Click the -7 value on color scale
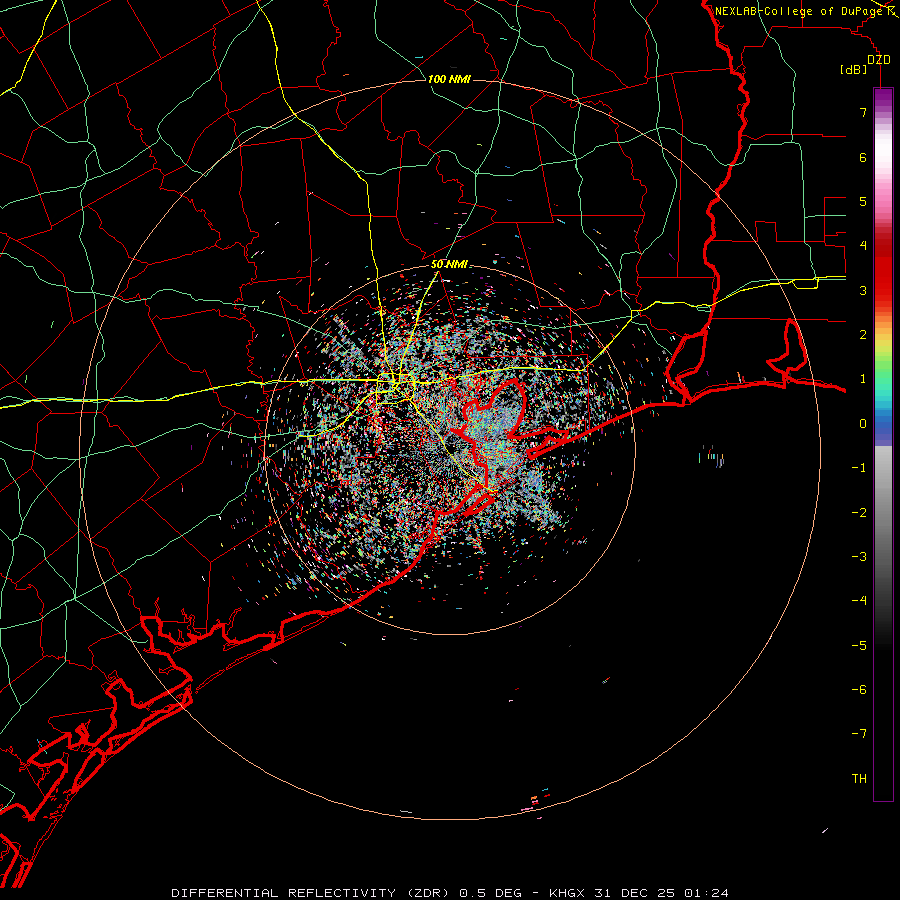900x900 pixels. coord(859,734)
